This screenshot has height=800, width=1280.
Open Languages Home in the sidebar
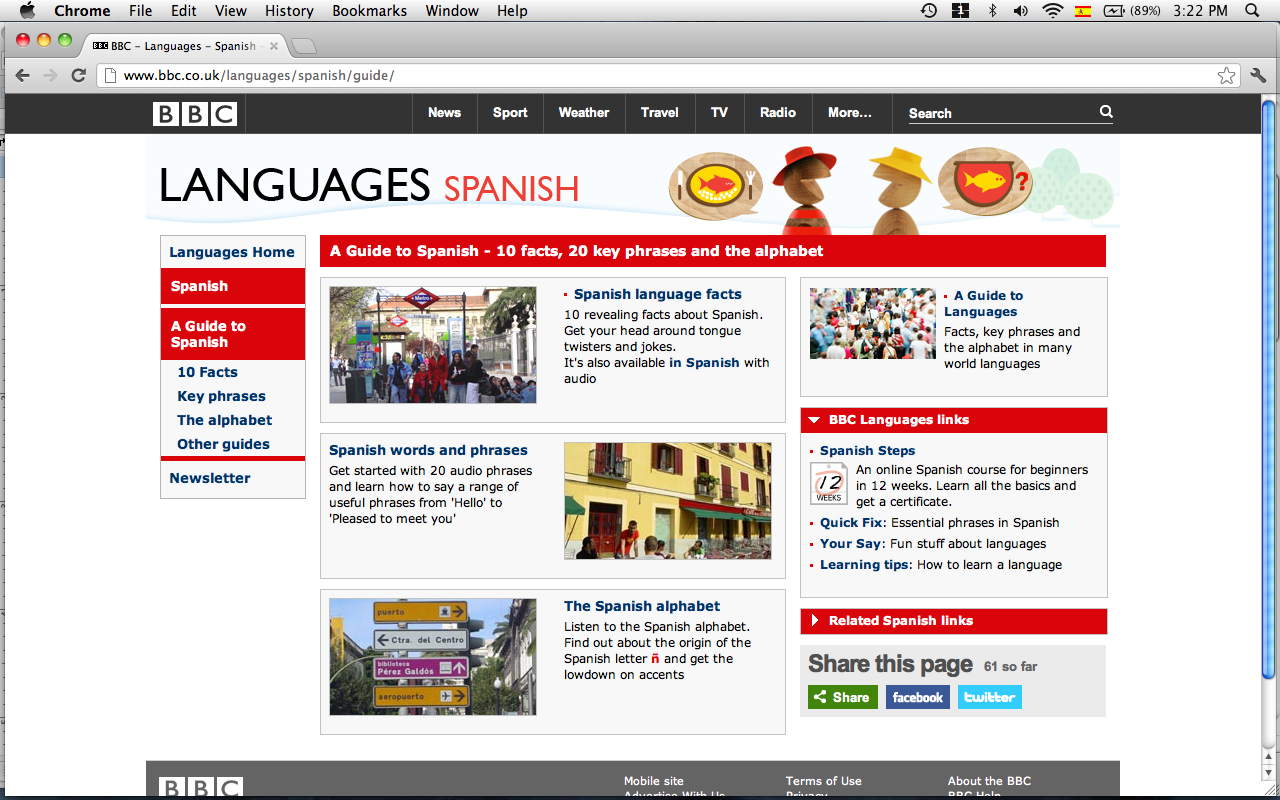[232, 252]
